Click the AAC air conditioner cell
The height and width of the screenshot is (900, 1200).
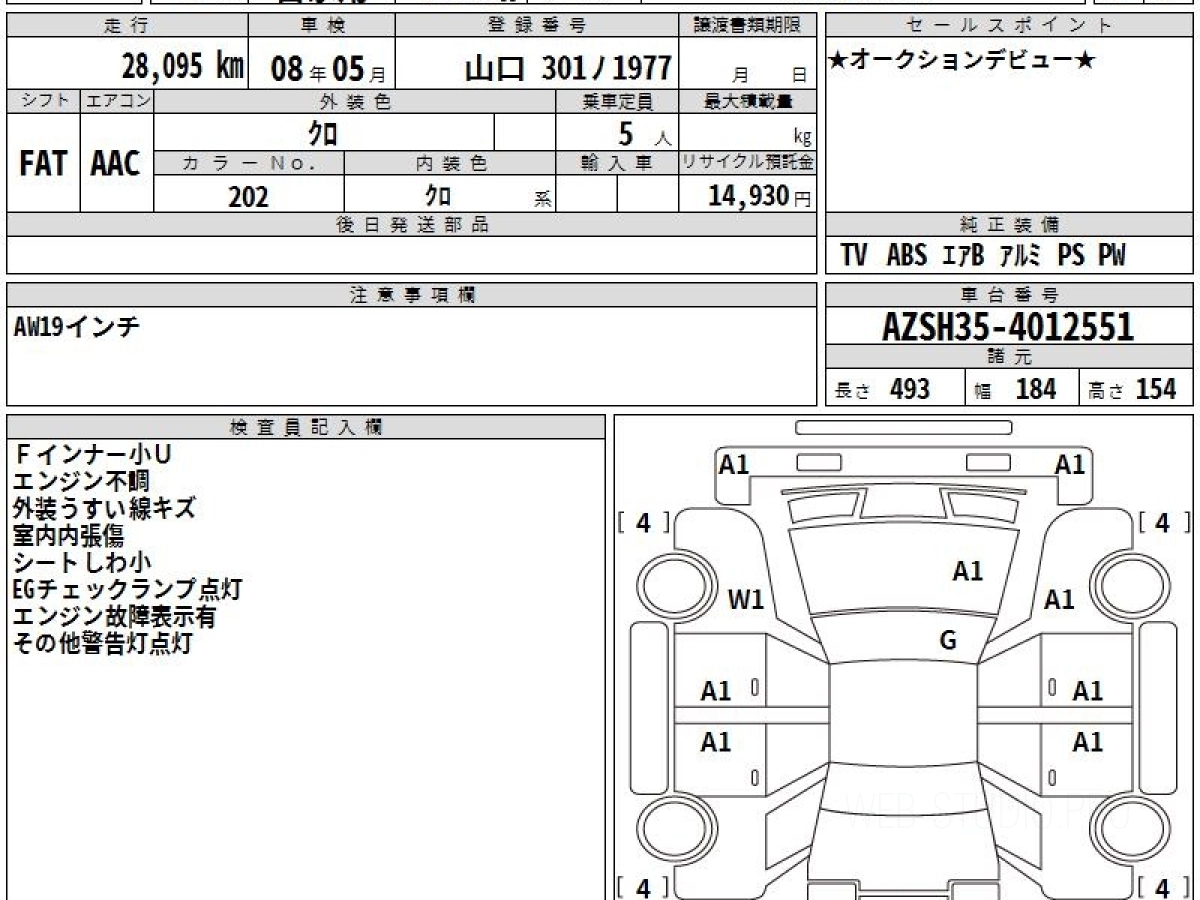point(116,164)
